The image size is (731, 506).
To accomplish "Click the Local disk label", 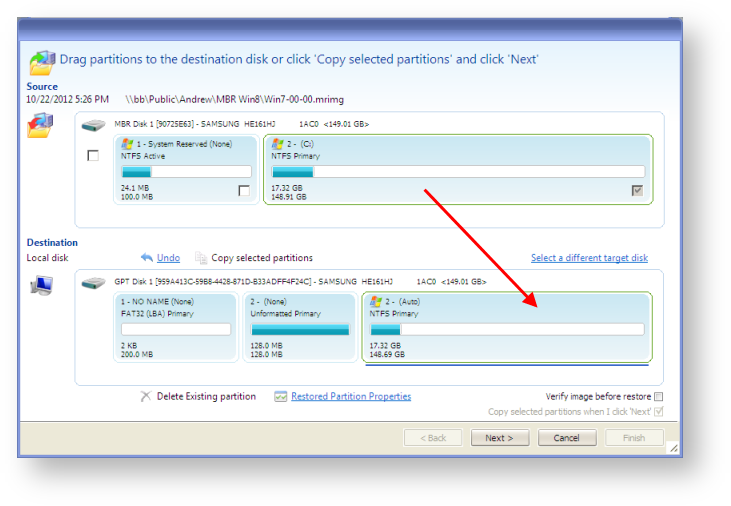I will [47, 258].
